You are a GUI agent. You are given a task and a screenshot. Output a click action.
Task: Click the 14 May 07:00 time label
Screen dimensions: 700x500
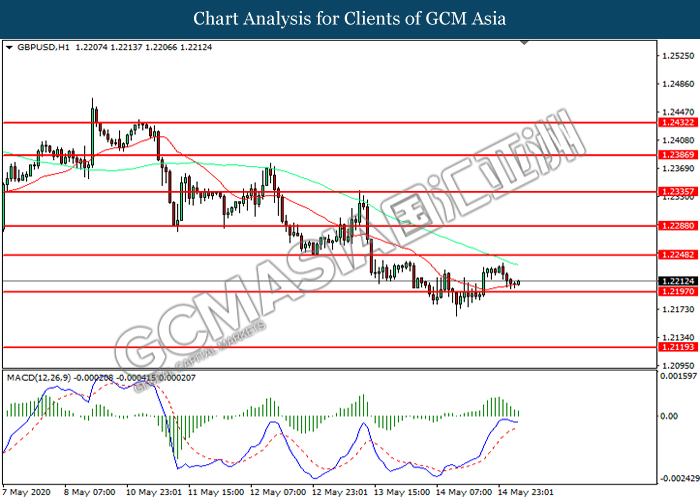click(x=464, y=492)
